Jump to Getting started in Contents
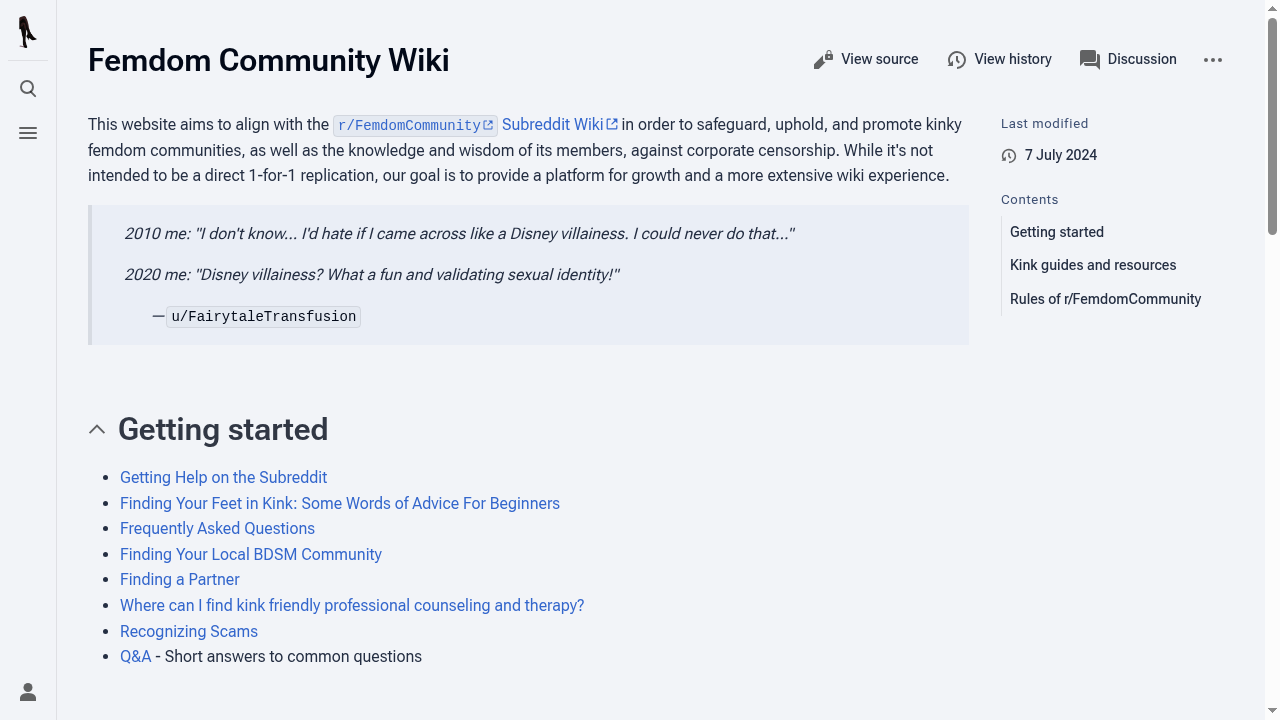Image resolution: width=1280 pixels, height=720 pixels. point(1056,232)
